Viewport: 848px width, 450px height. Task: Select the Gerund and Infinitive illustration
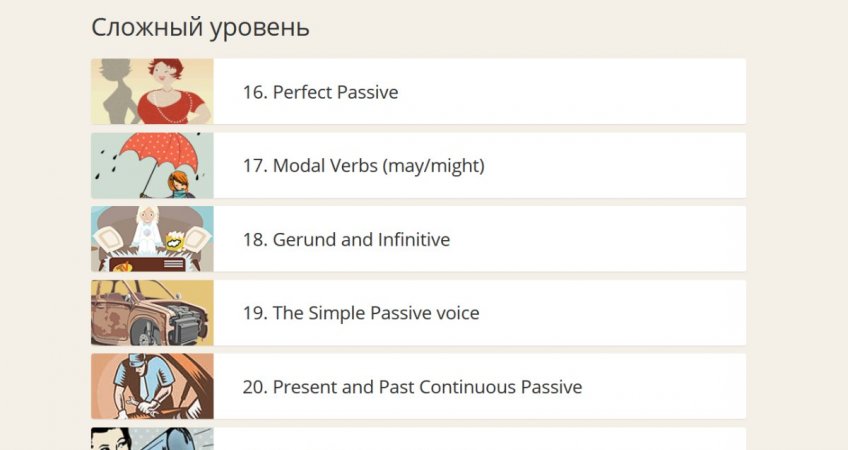[152, 239]
